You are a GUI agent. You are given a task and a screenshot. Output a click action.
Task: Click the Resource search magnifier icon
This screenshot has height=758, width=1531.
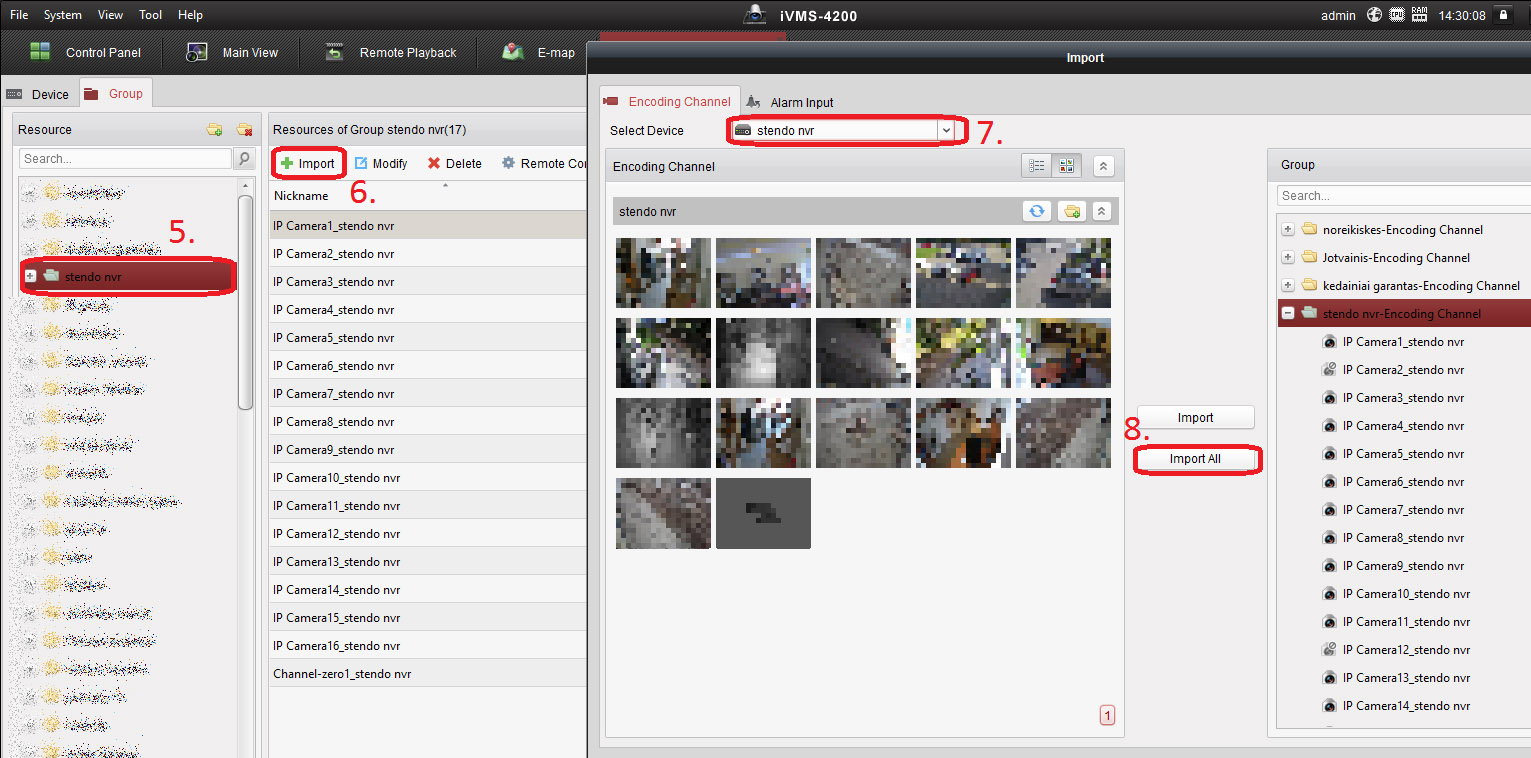tap(243, 158)
